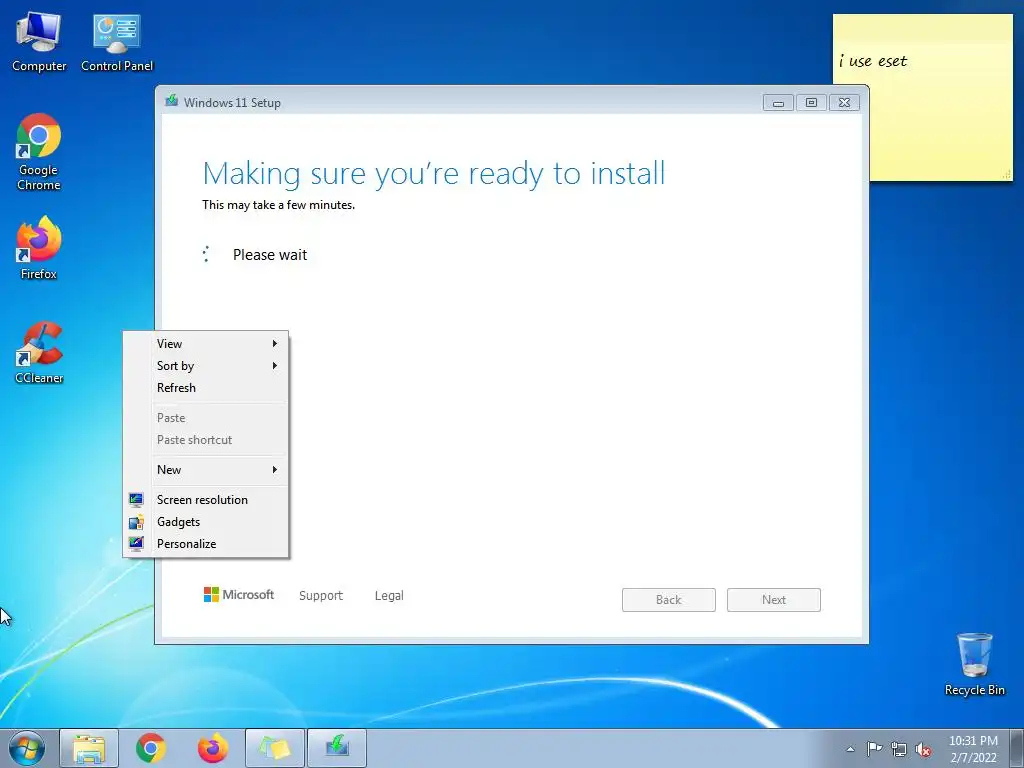Open the clock showing 10:31 PM
Viewport: 1024px width, 768px height.
coord(973,749)
